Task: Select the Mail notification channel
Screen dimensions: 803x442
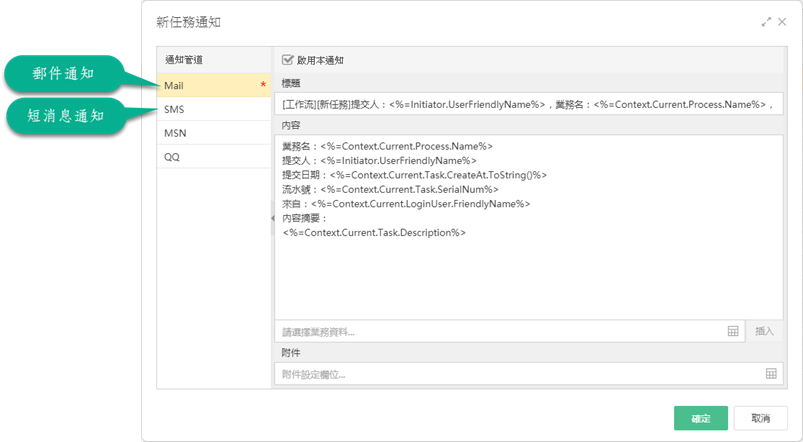Action: click(x=214, y=86)
